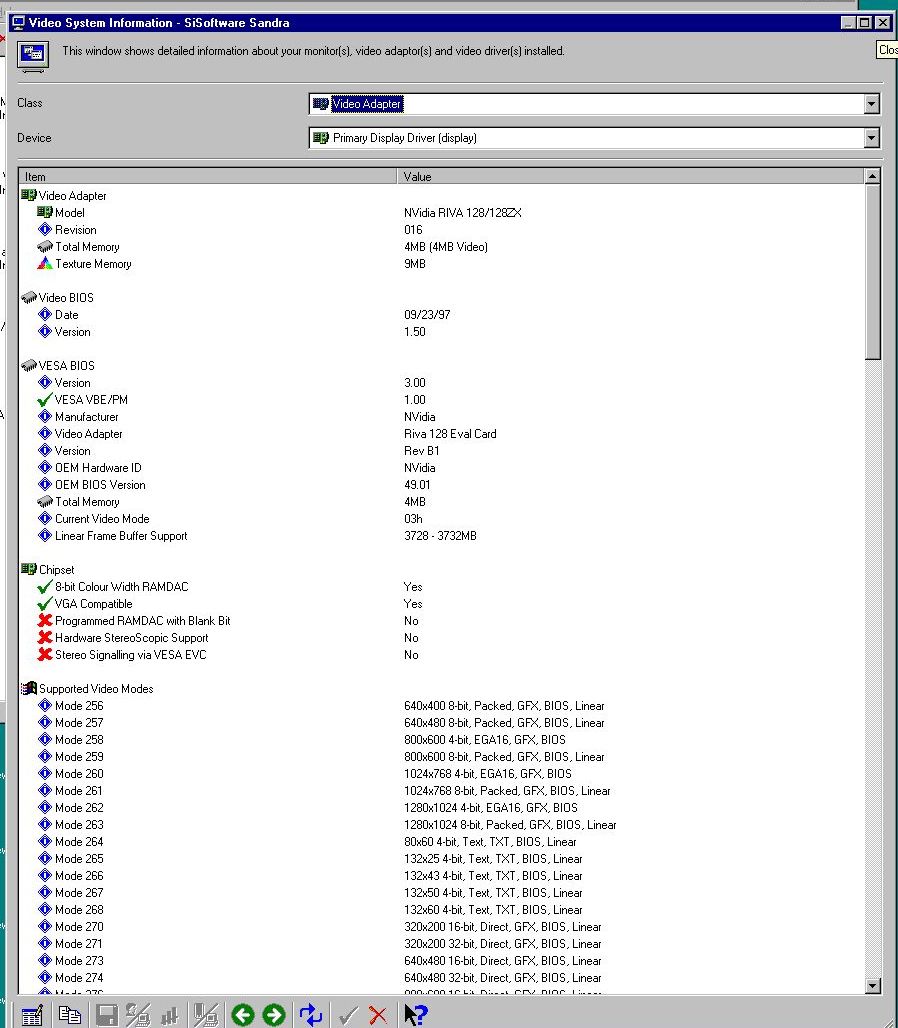Open the options table icon in bottom toolbar
This screenshot has width=898, height=1028.
point(32,1016)
